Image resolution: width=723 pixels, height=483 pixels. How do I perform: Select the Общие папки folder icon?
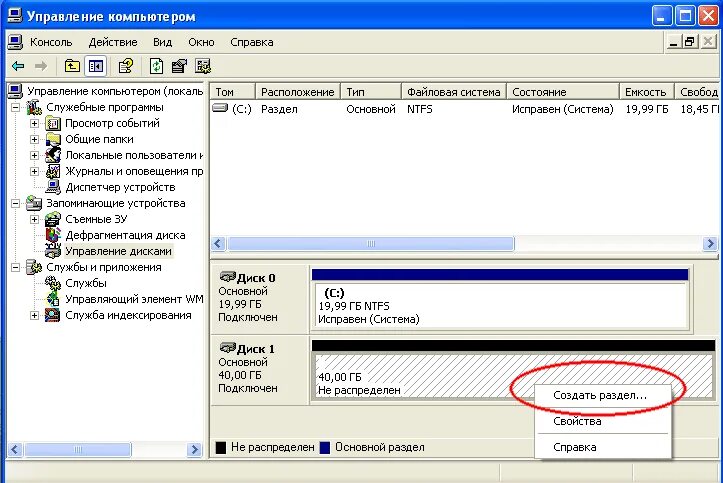coord(53,139)
